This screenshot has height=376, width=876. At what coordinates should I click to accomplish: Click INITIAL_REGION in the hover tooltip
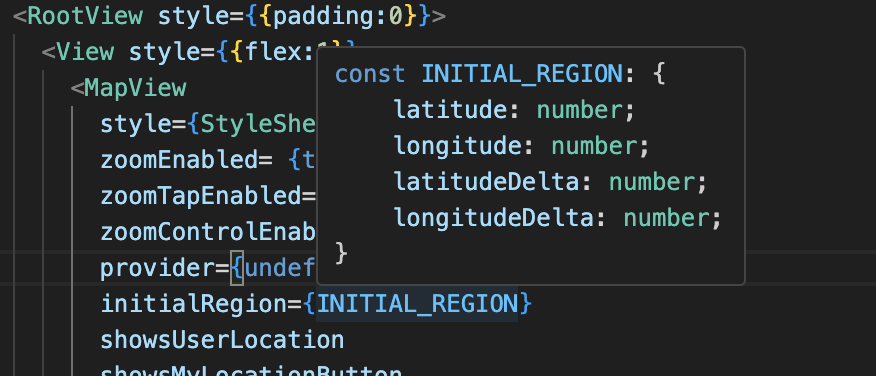tap(522, 74)
